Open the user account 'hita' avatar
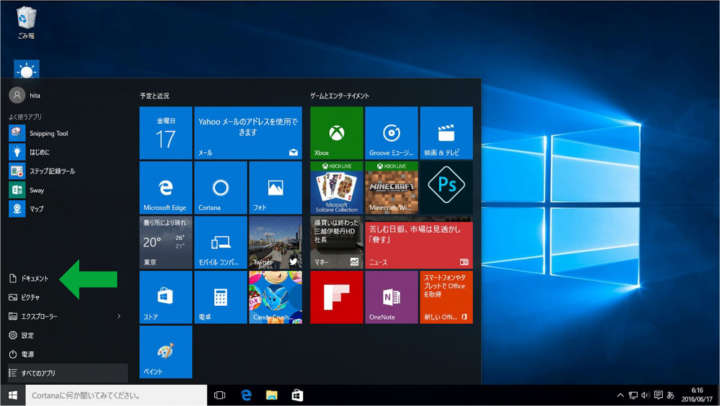720x406 pixels. [17, 96]
